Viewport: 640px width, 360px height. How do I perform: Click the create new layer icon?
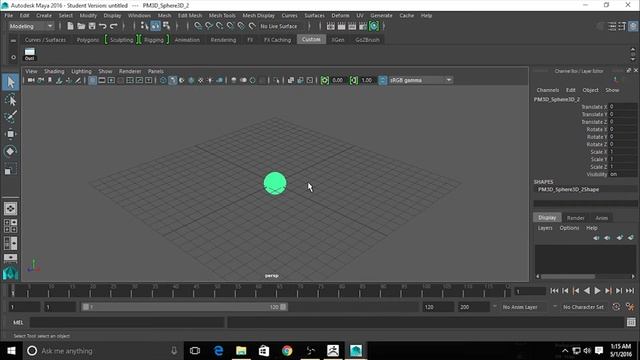620,238
